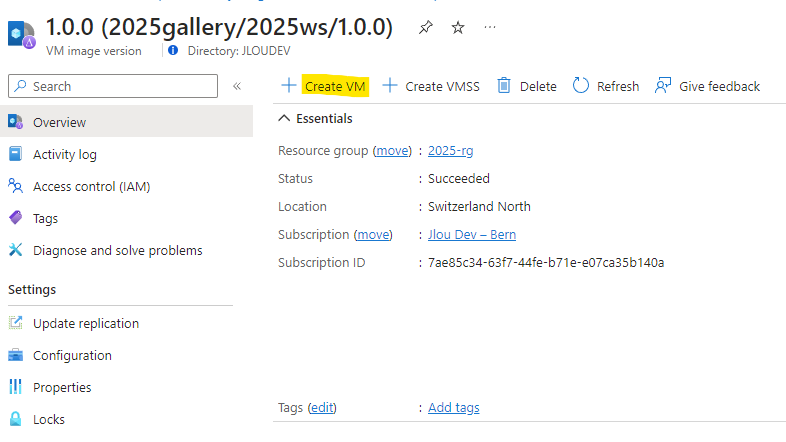This screenshot has width=786, height=442.
Task: Click the Access control people icon
Action: click(x=16, y=186)
